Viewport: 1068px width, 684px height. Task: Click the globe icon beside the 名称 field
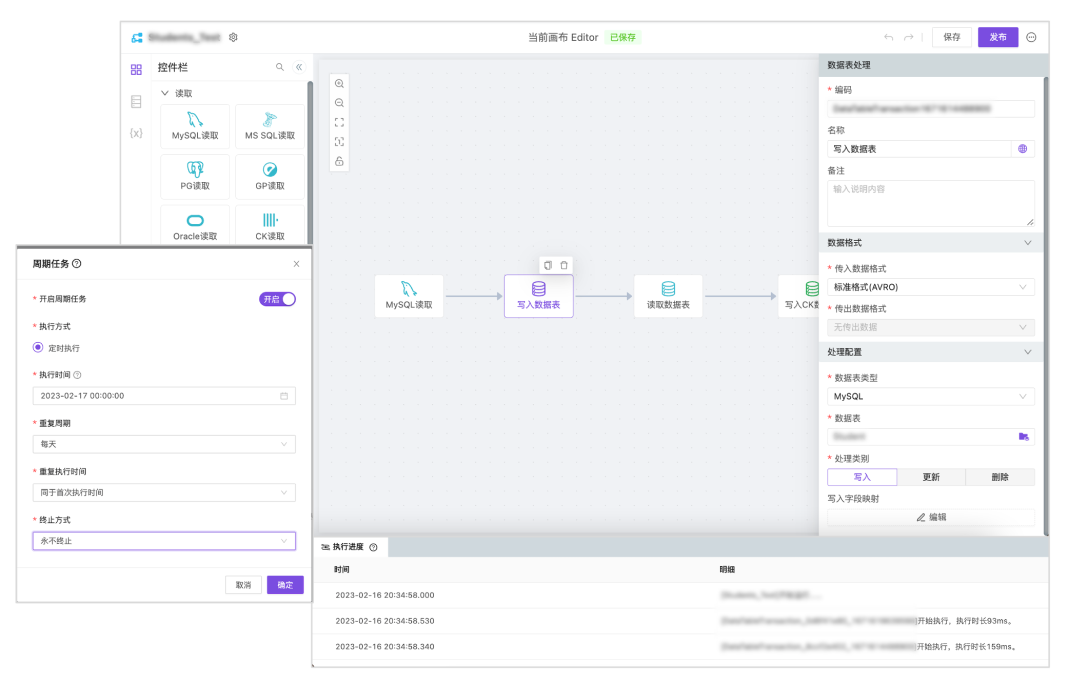pyautogui.click(x=1022, y=149)
